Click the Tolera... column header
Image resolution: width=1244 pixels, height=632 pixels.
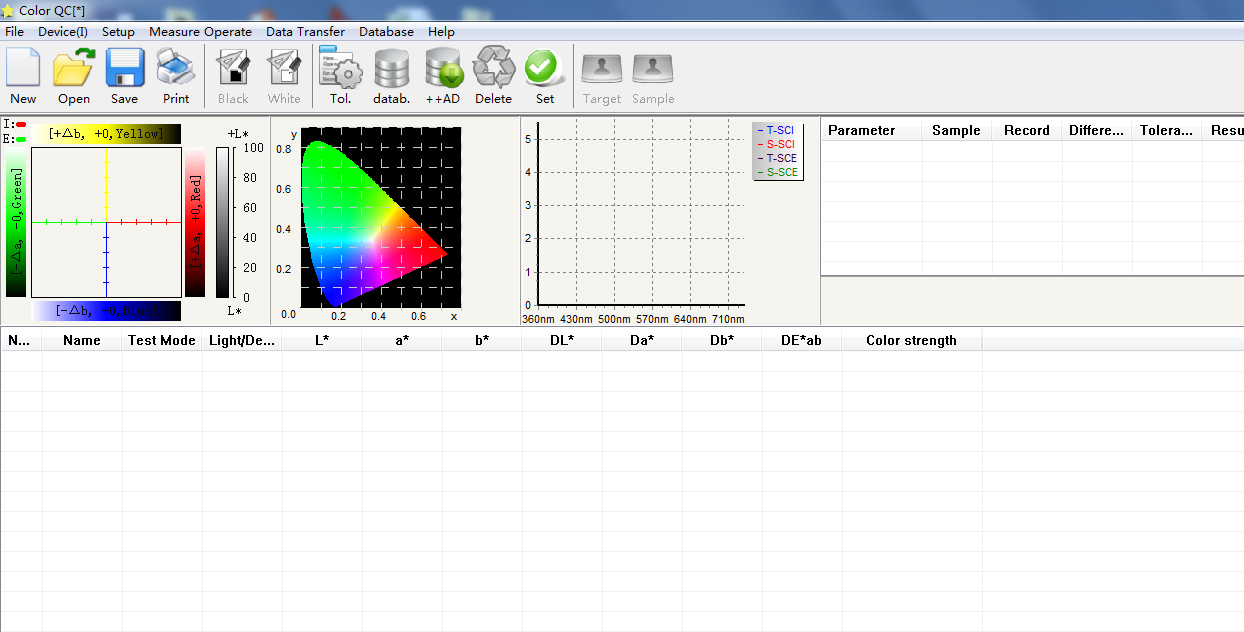coord(1167,130)
